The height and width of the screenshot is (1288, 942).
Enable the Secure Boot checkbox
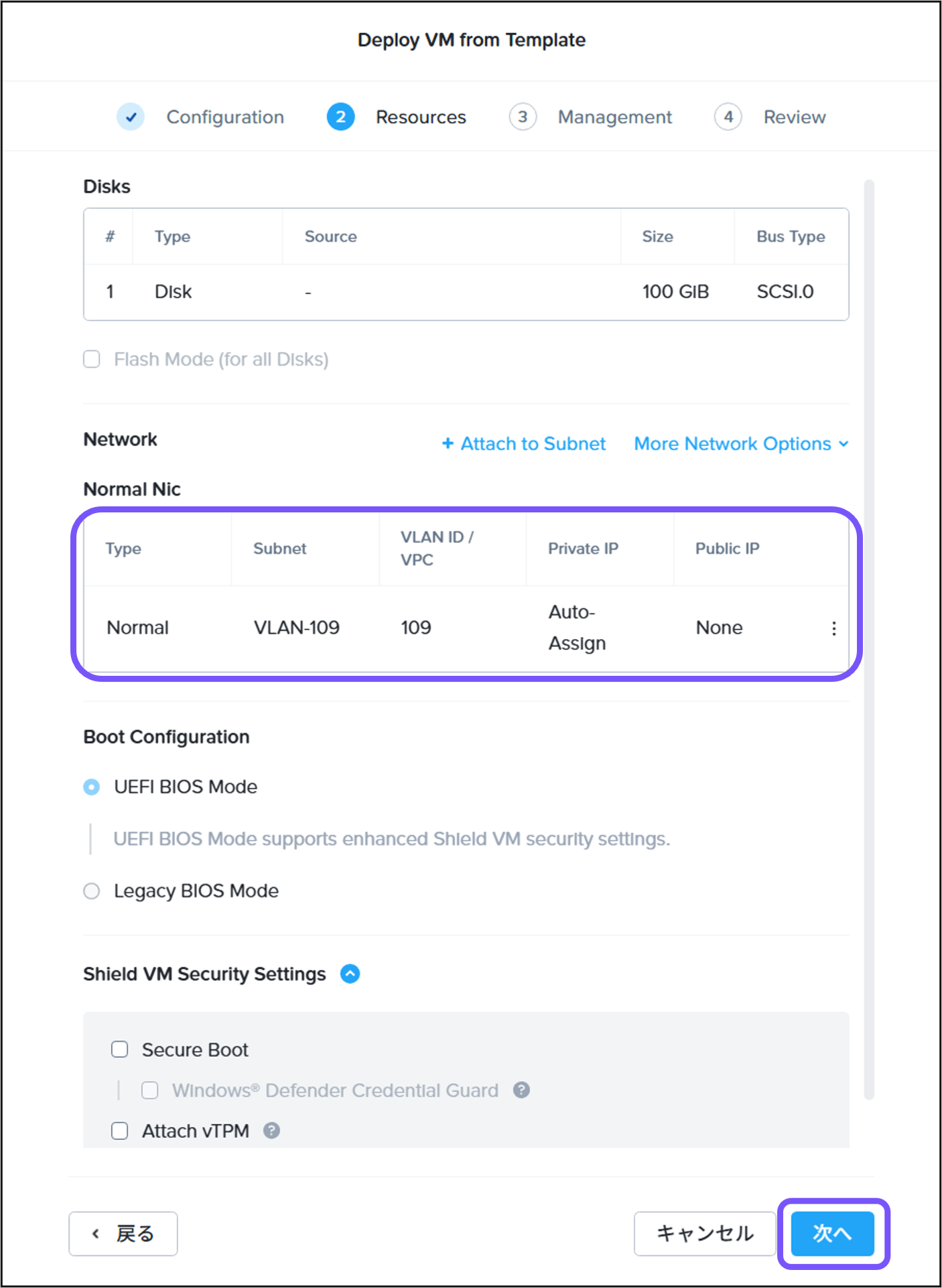119,1049
